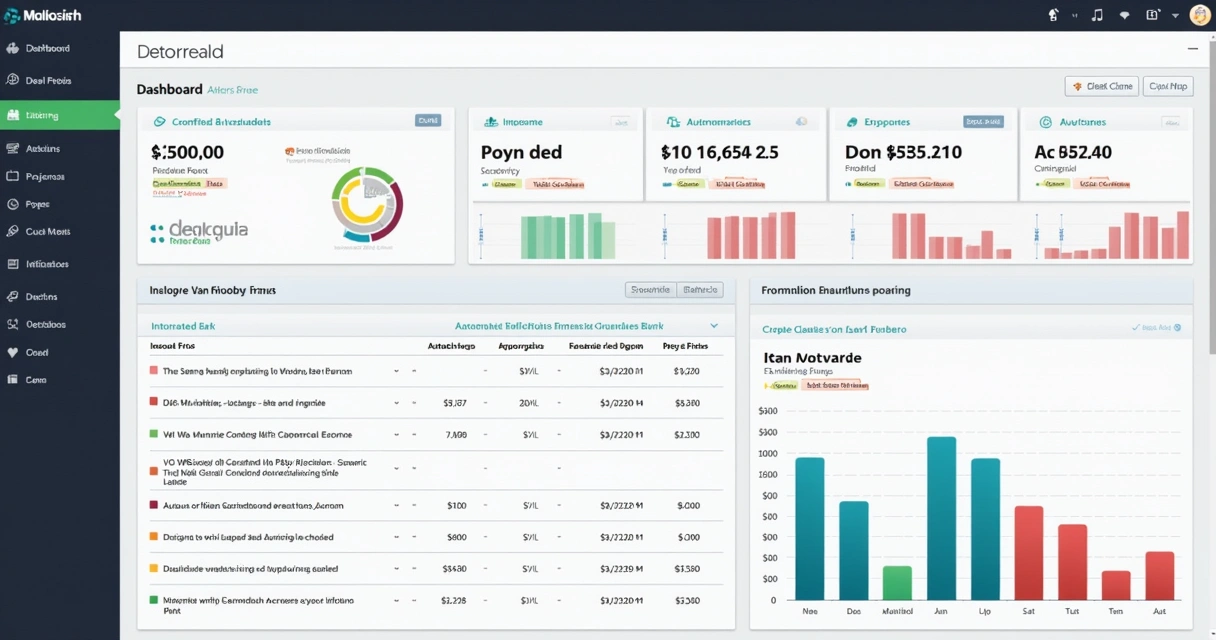Viewport: 1216px width, 640px height.
Task: Click the Copy Map button
Action: click(x=1168, y=86)
